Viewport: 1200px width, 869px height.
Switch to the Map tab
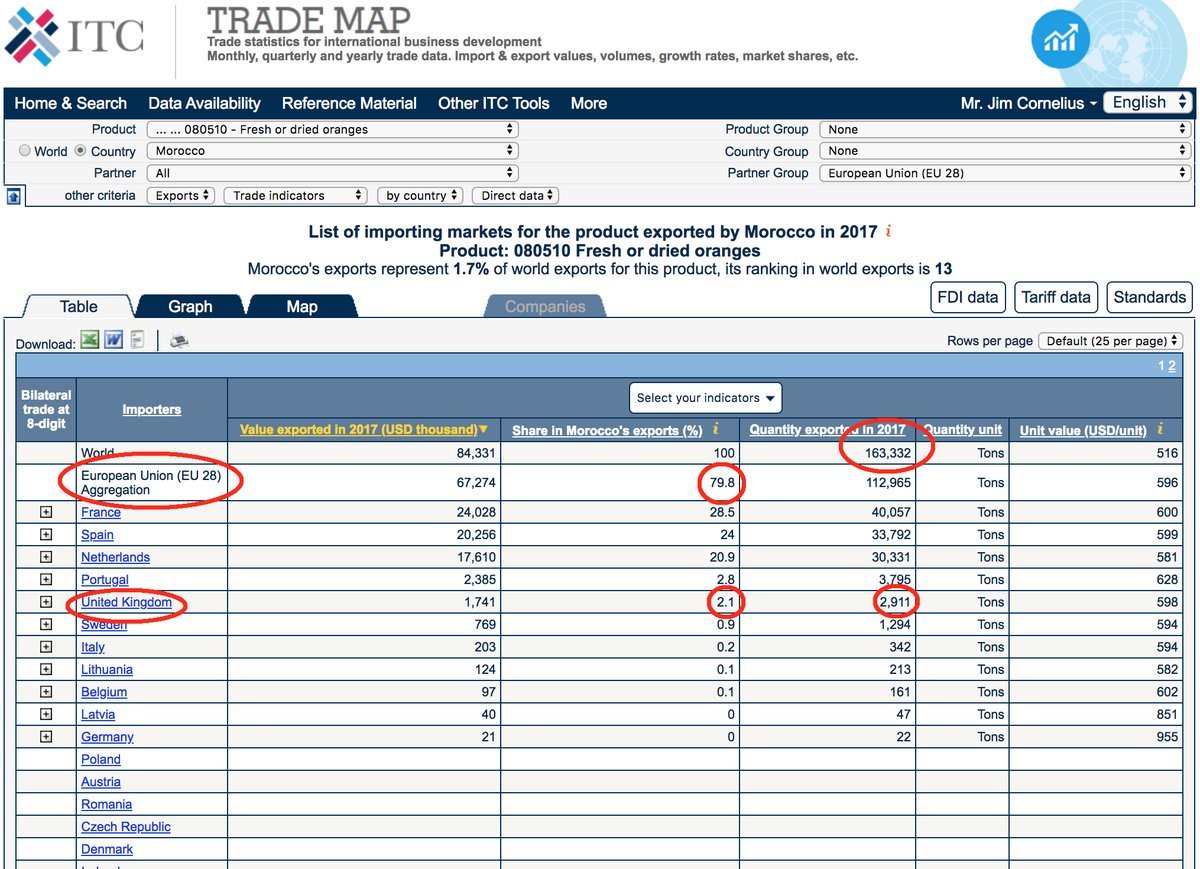tap(302, 307)
